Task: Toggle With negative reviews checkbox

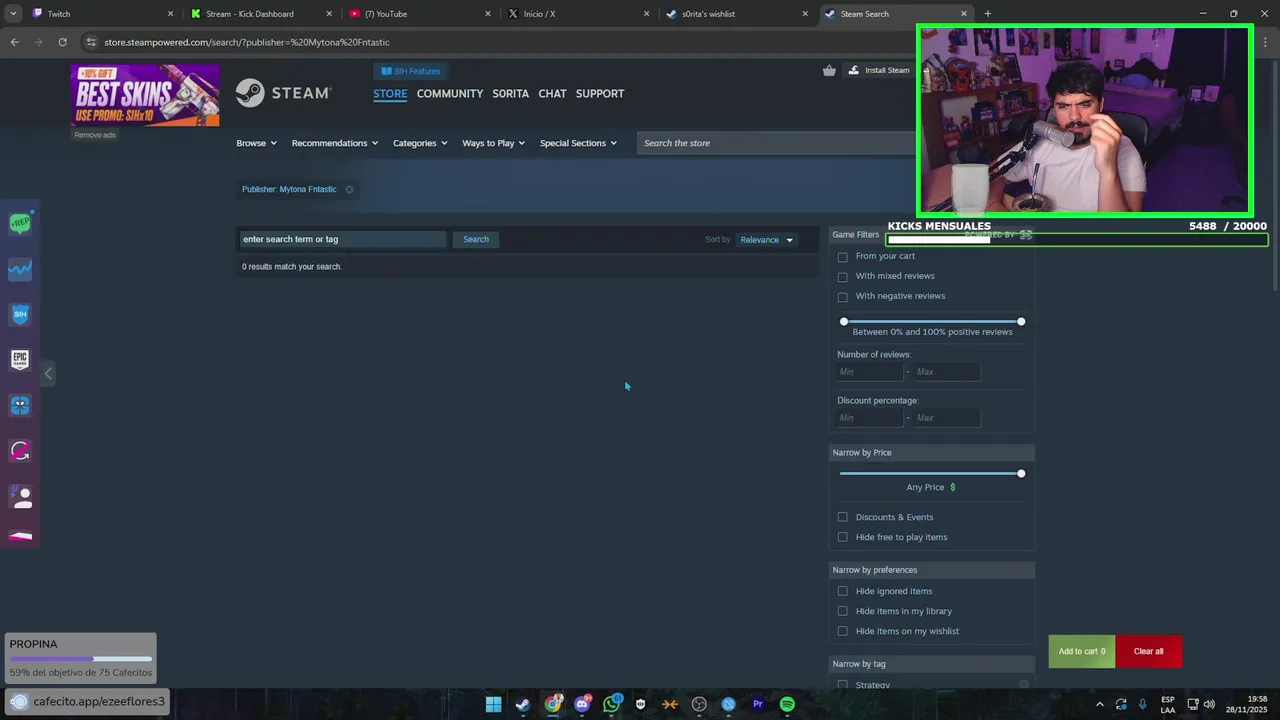Action: click(843, 297)
